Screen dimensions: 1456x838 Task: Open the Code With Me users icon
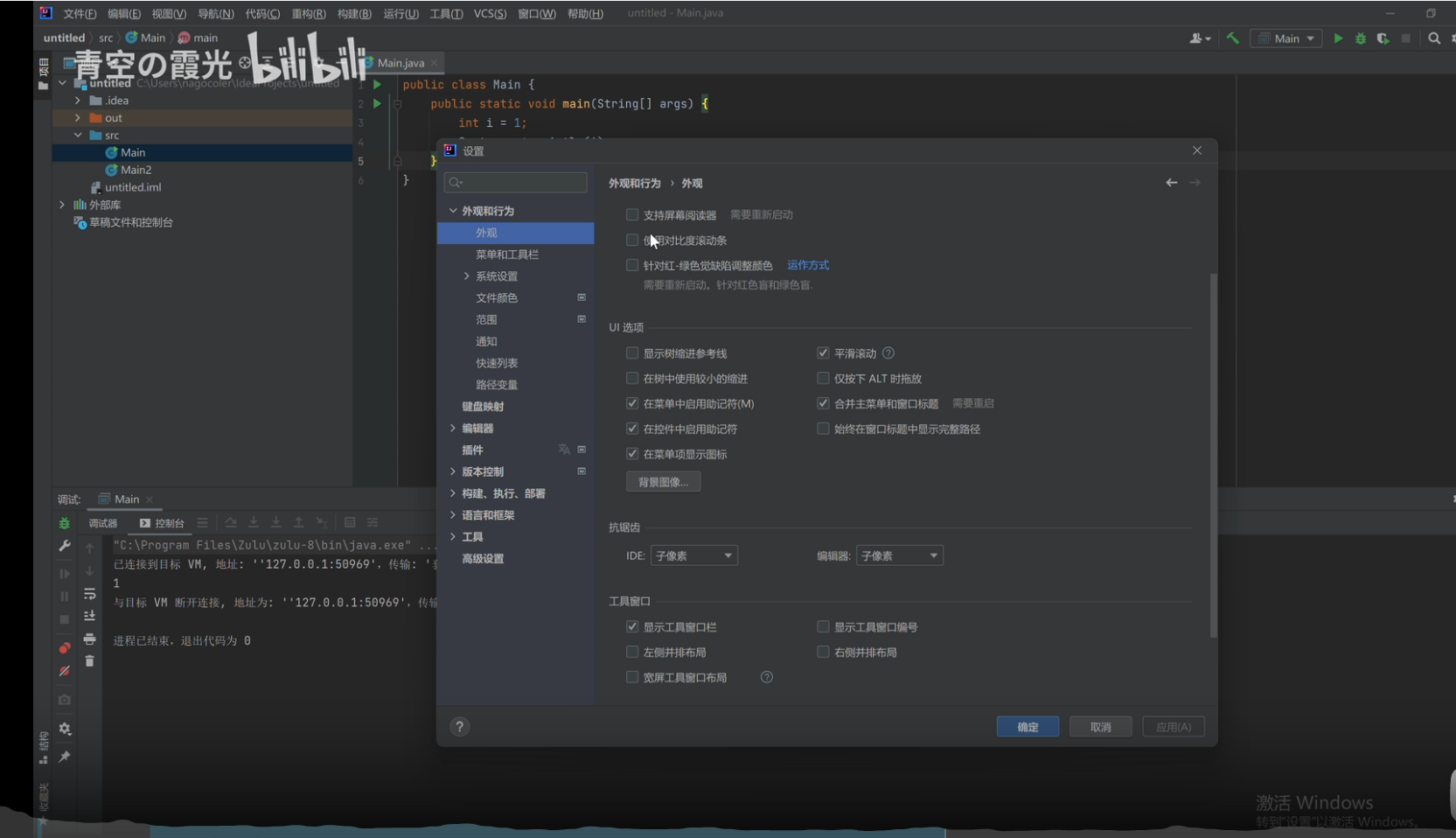[x=1200, y=38]
